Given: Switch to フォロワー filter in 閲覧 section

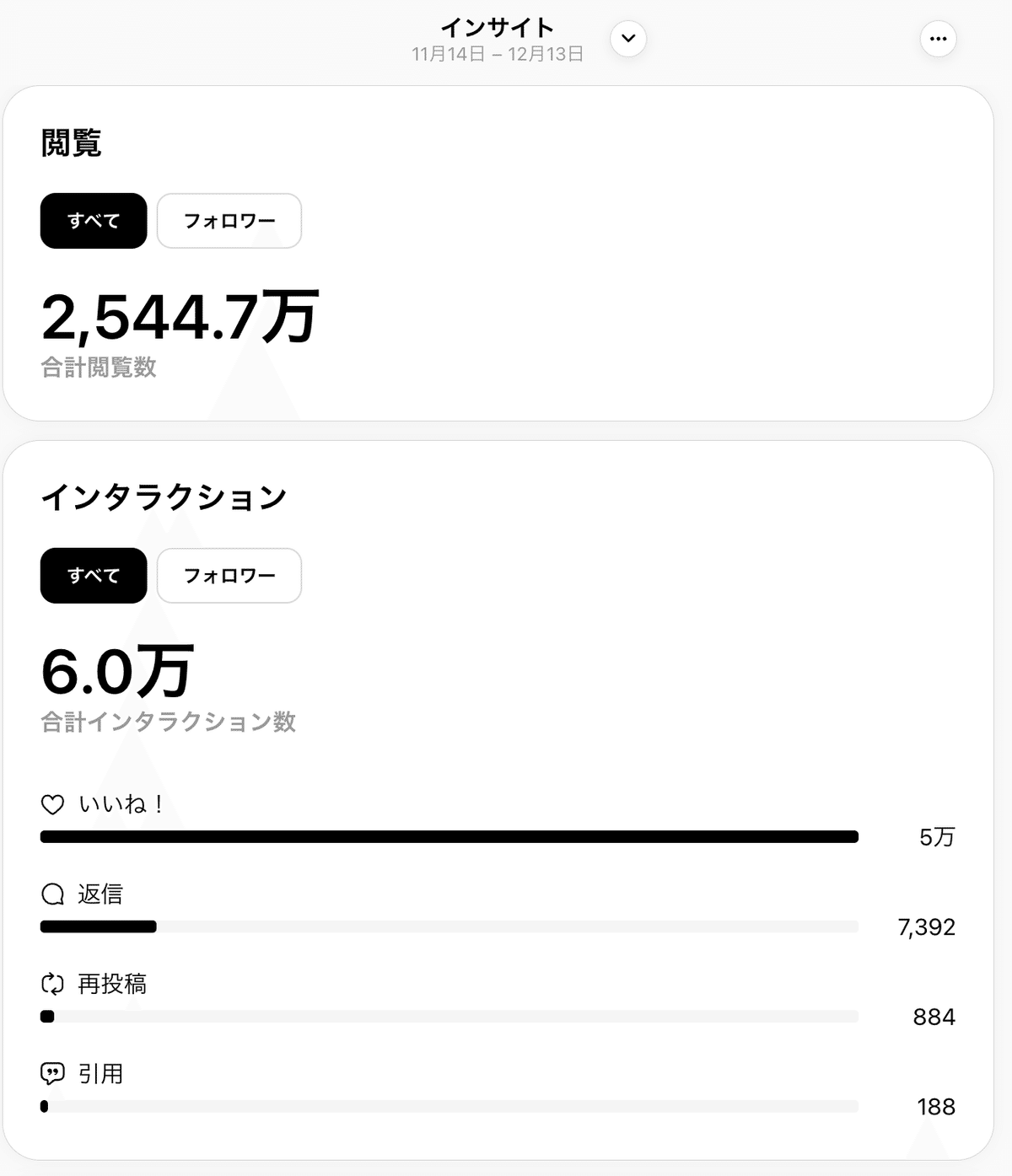Looking at the screenshot, I should click(x=229, y=221).
